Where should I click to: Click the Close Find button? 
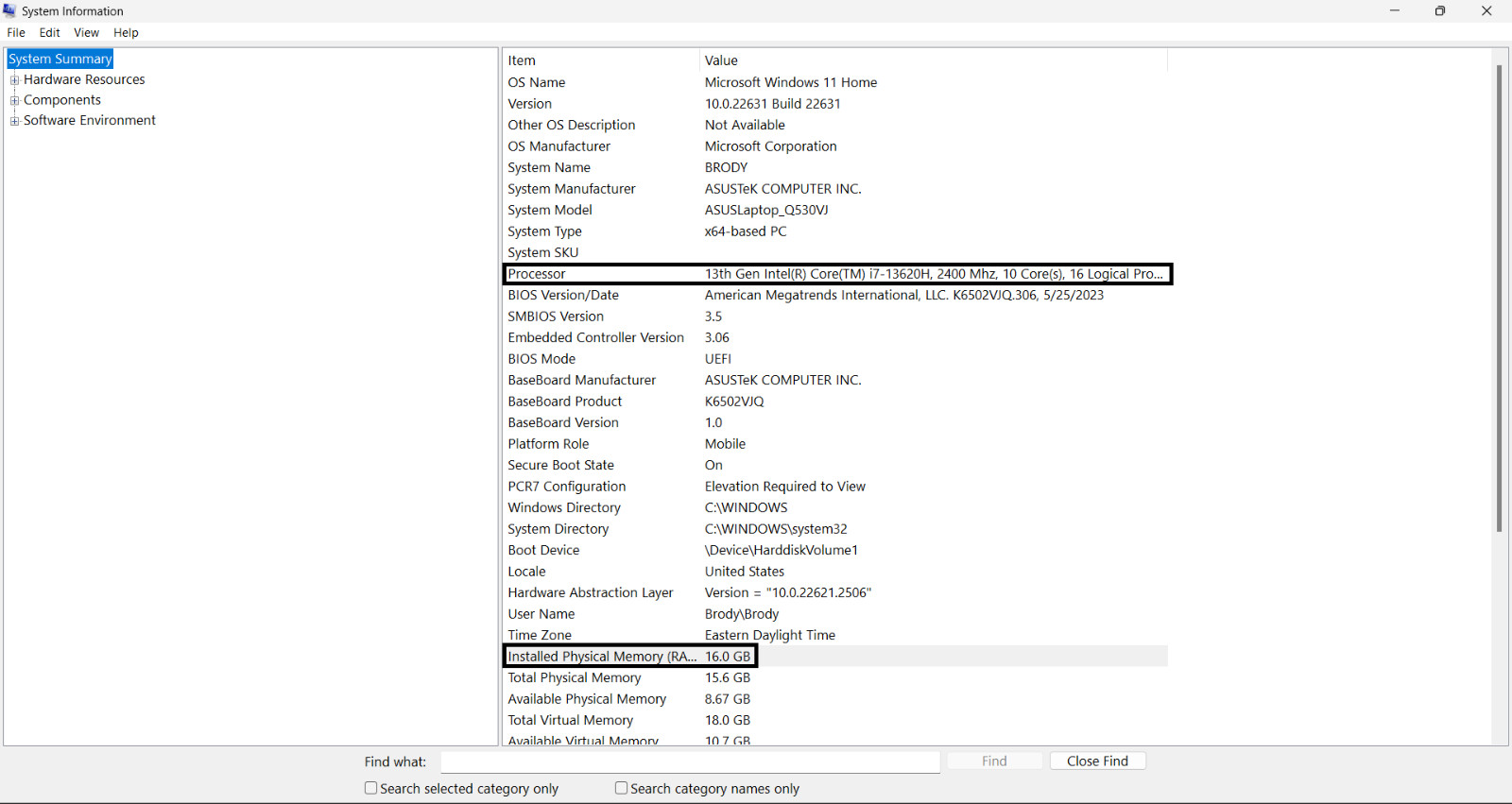point(1097,761)
